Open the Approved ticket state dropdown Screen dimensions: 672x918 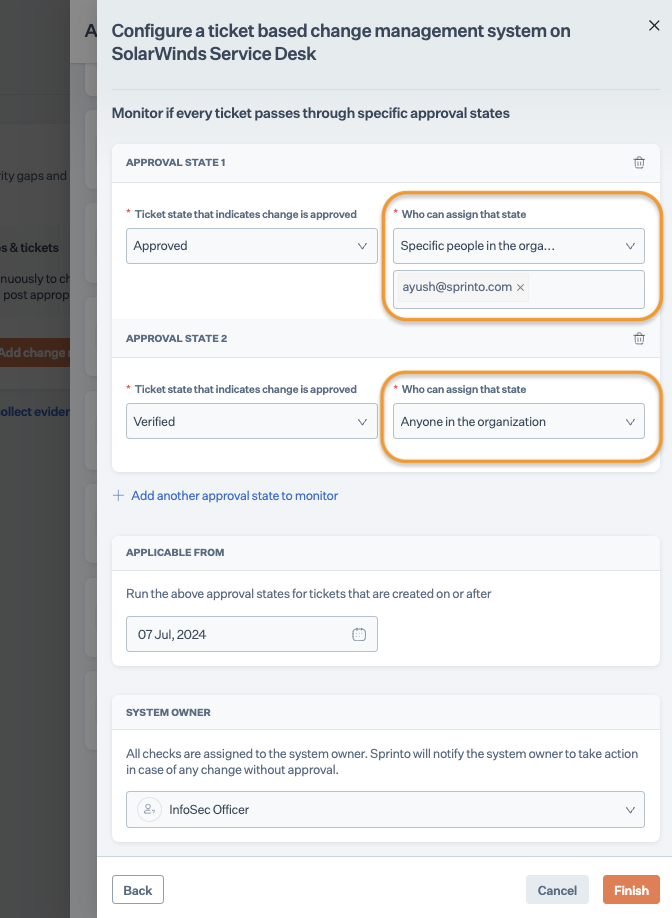pos(252,246)
